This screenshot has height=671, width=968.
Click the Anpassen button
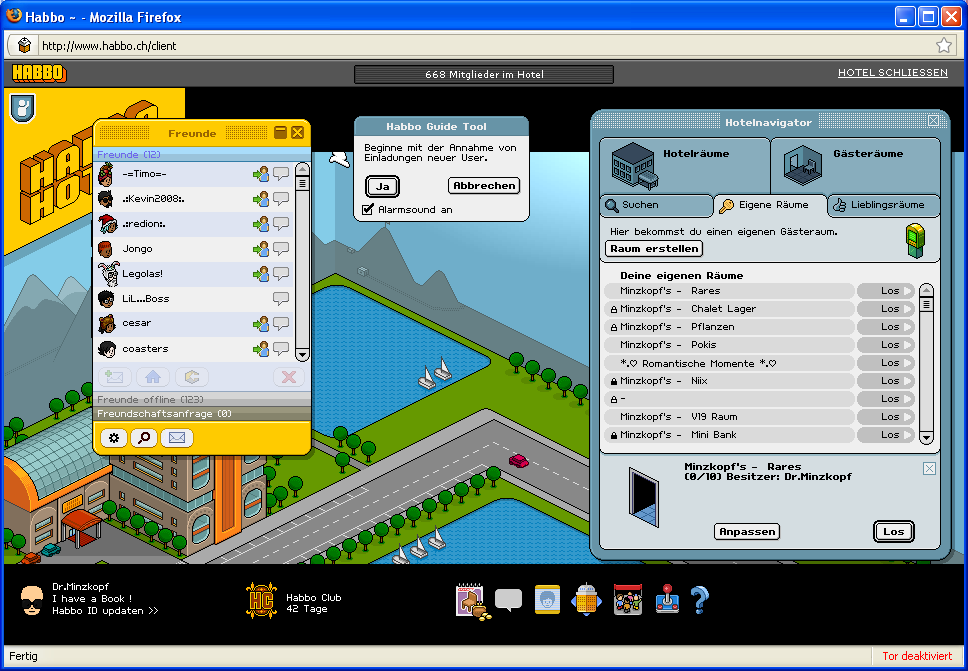(x=747, y=531)
